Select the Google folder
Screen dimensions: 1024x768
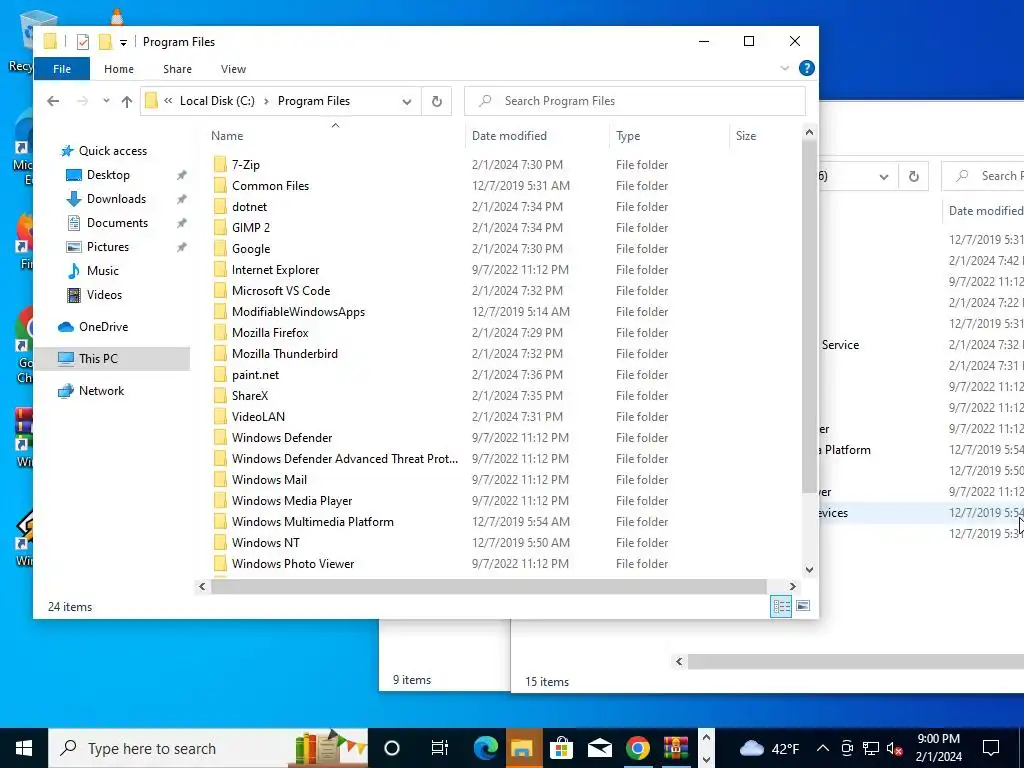click(x=251, y=249)
